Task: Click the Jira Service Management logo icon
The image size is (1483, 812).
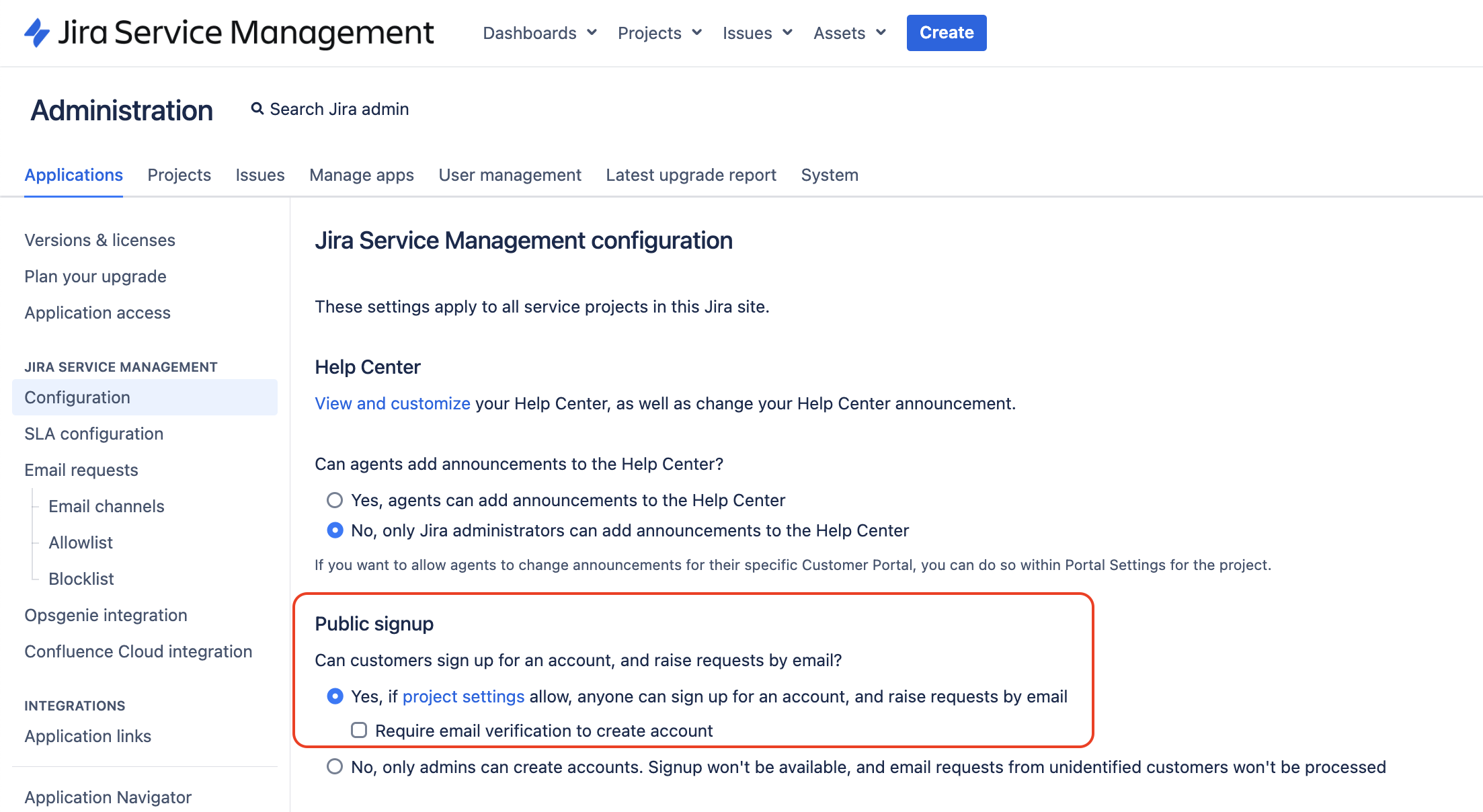Action: click(x=37, y=33)
